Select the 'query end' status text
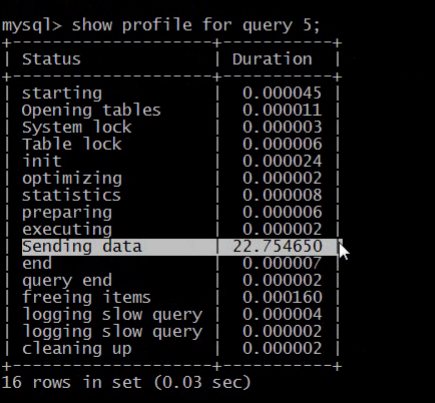 [67, 281]
